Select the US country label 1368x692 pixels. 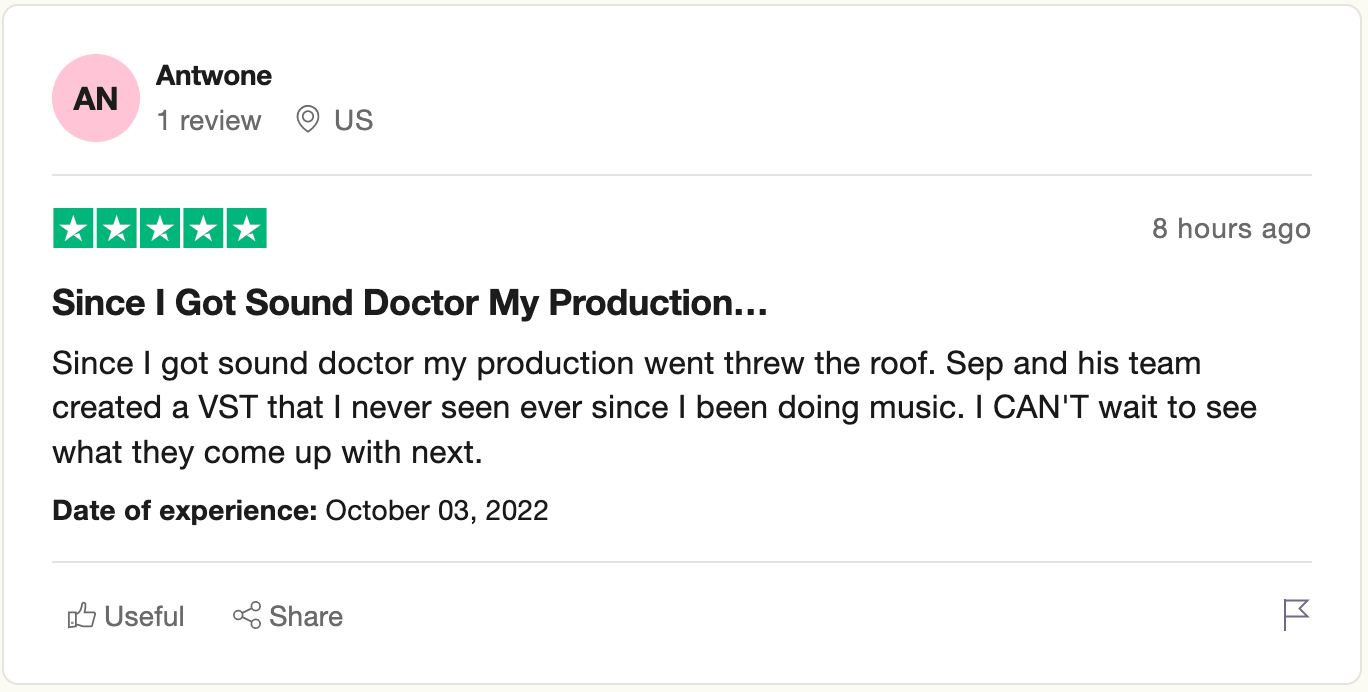(x=353, y=121)
